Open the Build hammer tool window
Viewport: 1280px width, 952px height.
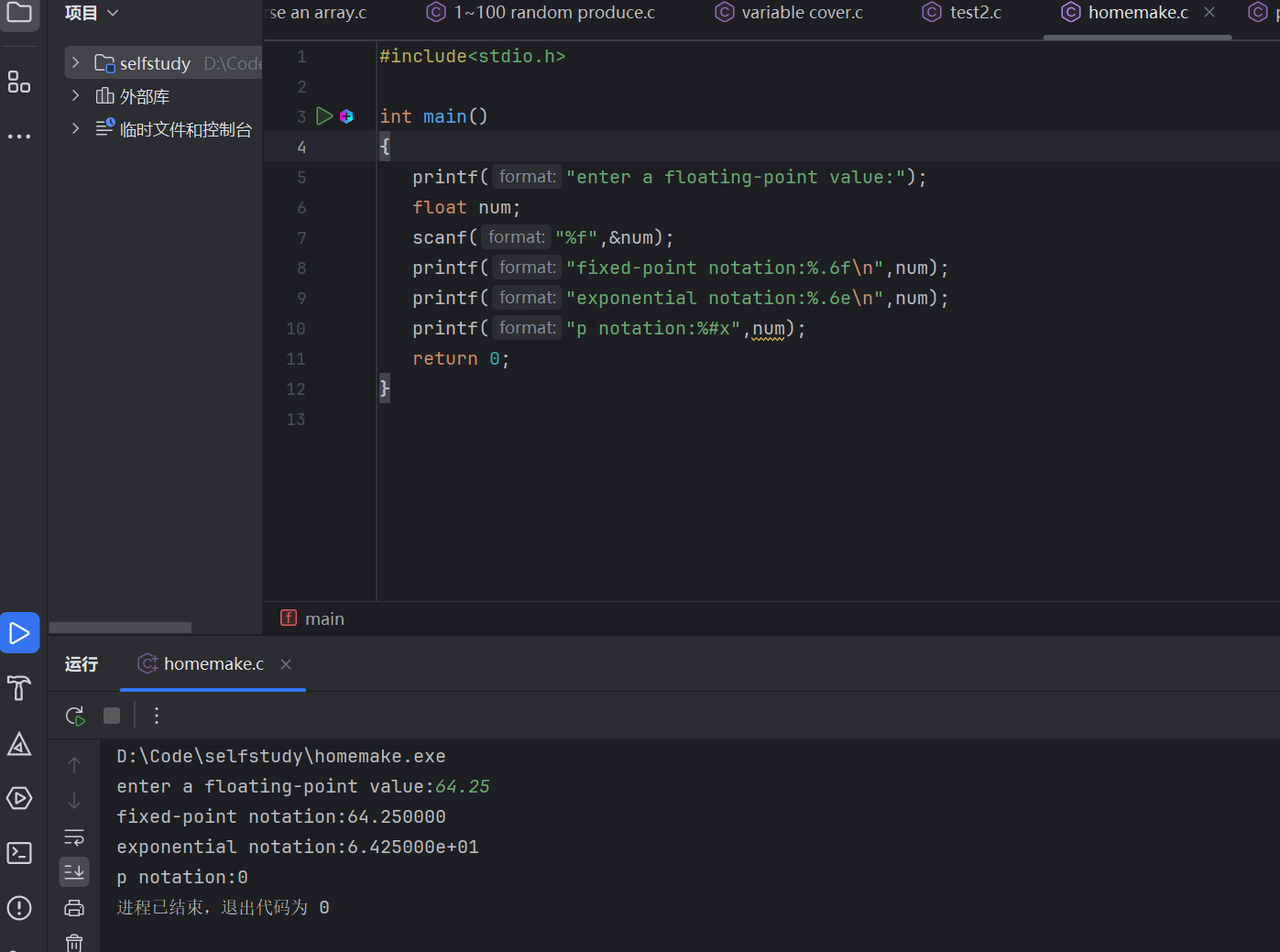(19, 688)
